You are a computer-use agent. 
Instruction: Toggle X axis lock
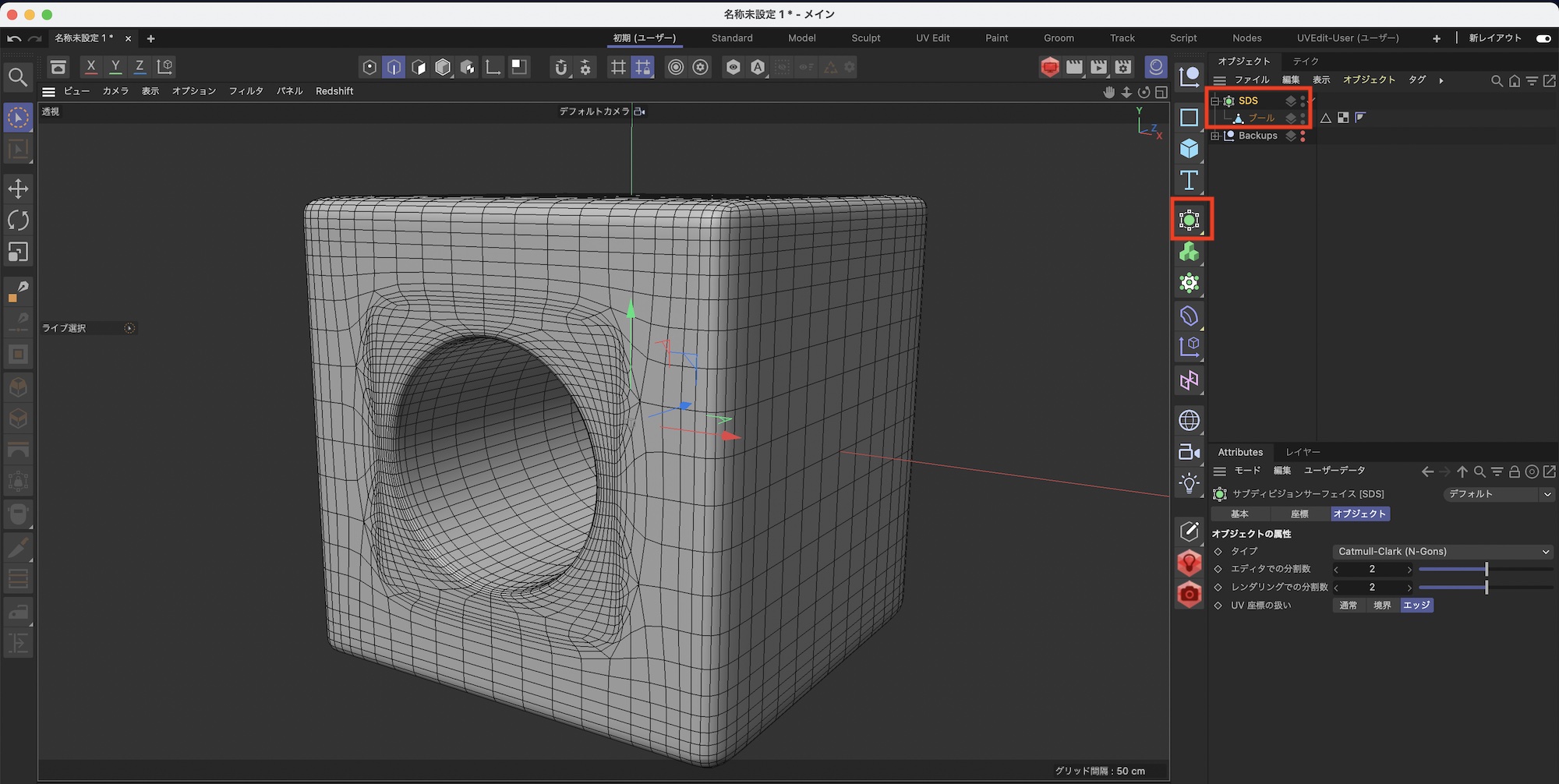pos(91,67)
